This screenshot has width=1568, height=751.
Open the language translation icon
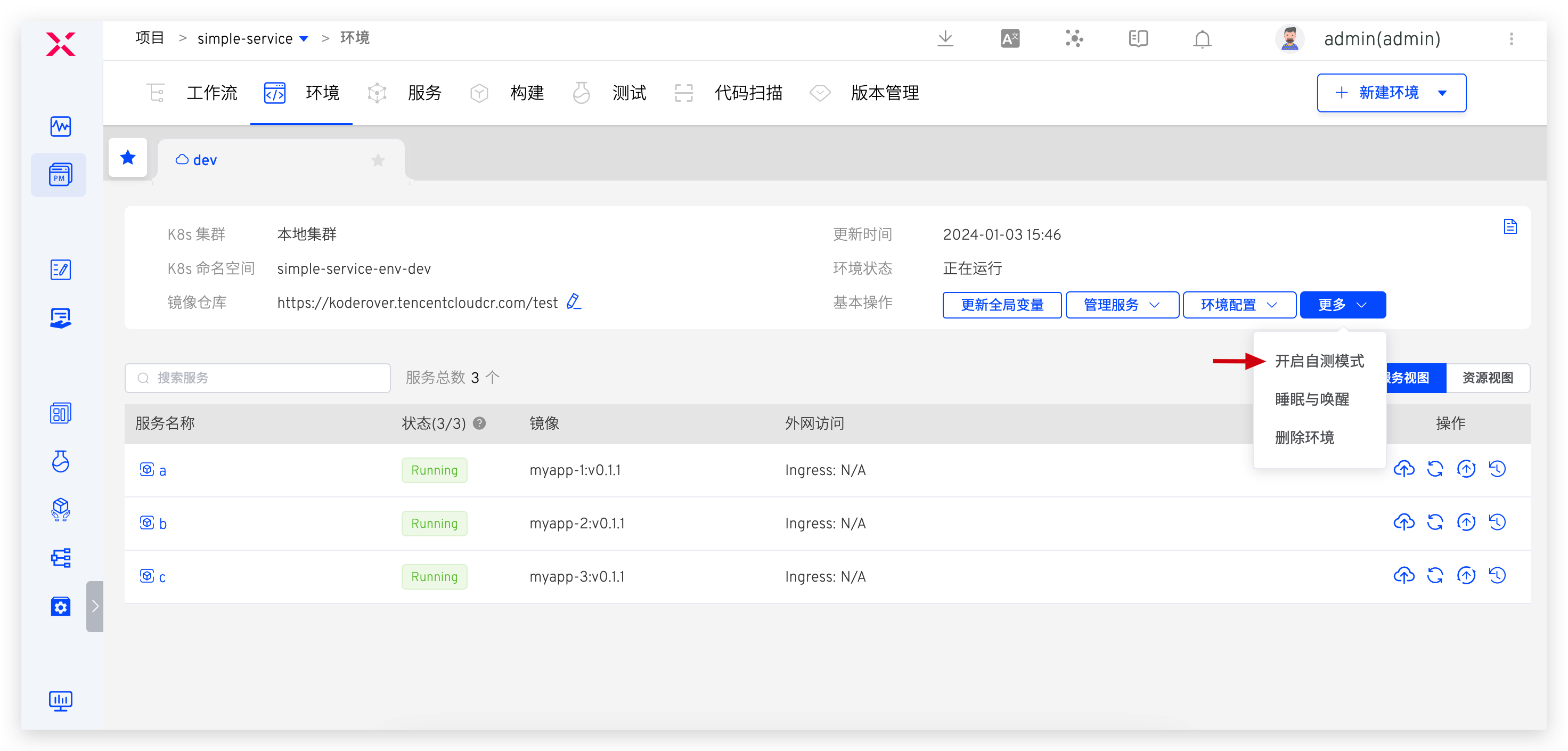point(1010,39)
